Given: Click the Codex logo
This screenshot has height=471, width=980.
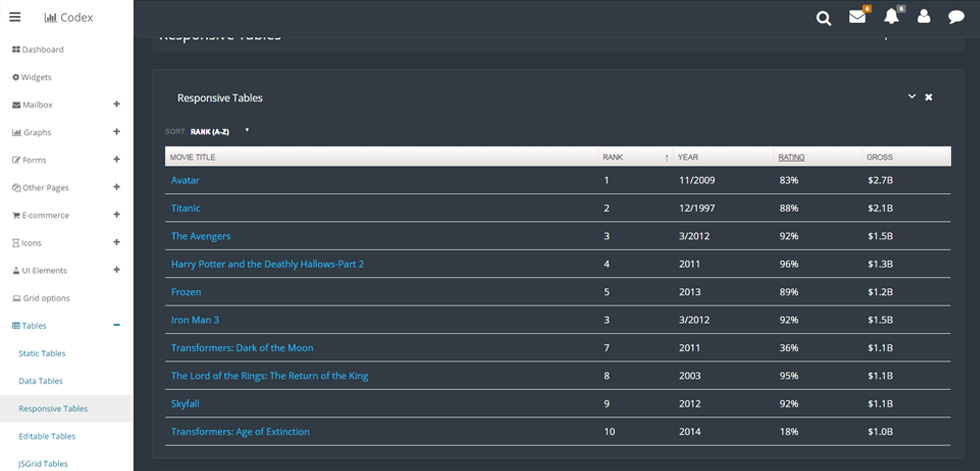Looking at the screenshot, I should pos(69,17).
